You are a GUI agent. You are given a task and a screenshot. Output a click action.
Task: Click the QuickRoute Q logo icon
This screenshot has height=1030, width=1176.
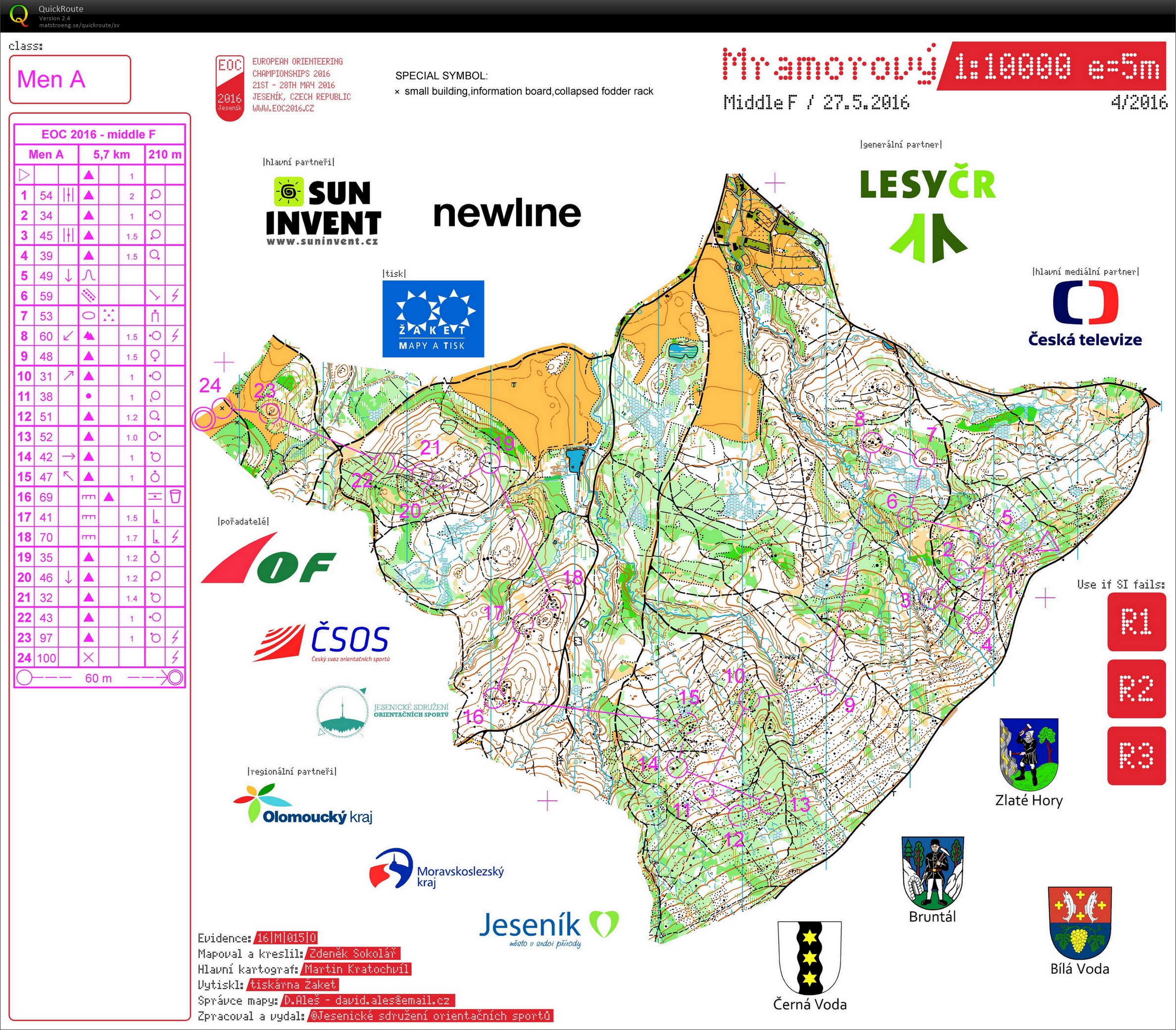(x=18, y=15)
